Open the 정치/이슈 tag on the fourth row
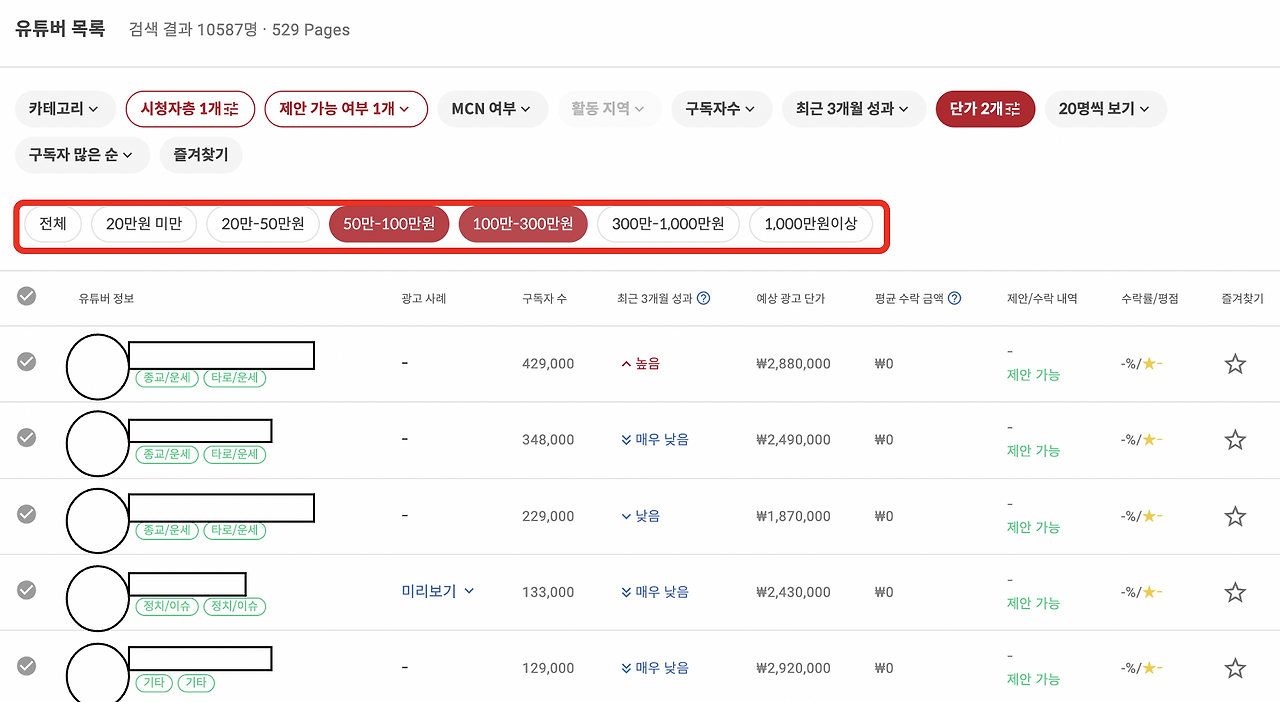The width and height of the screenshot is (1280, 702). pyautogui.click(x=166, y=606)
